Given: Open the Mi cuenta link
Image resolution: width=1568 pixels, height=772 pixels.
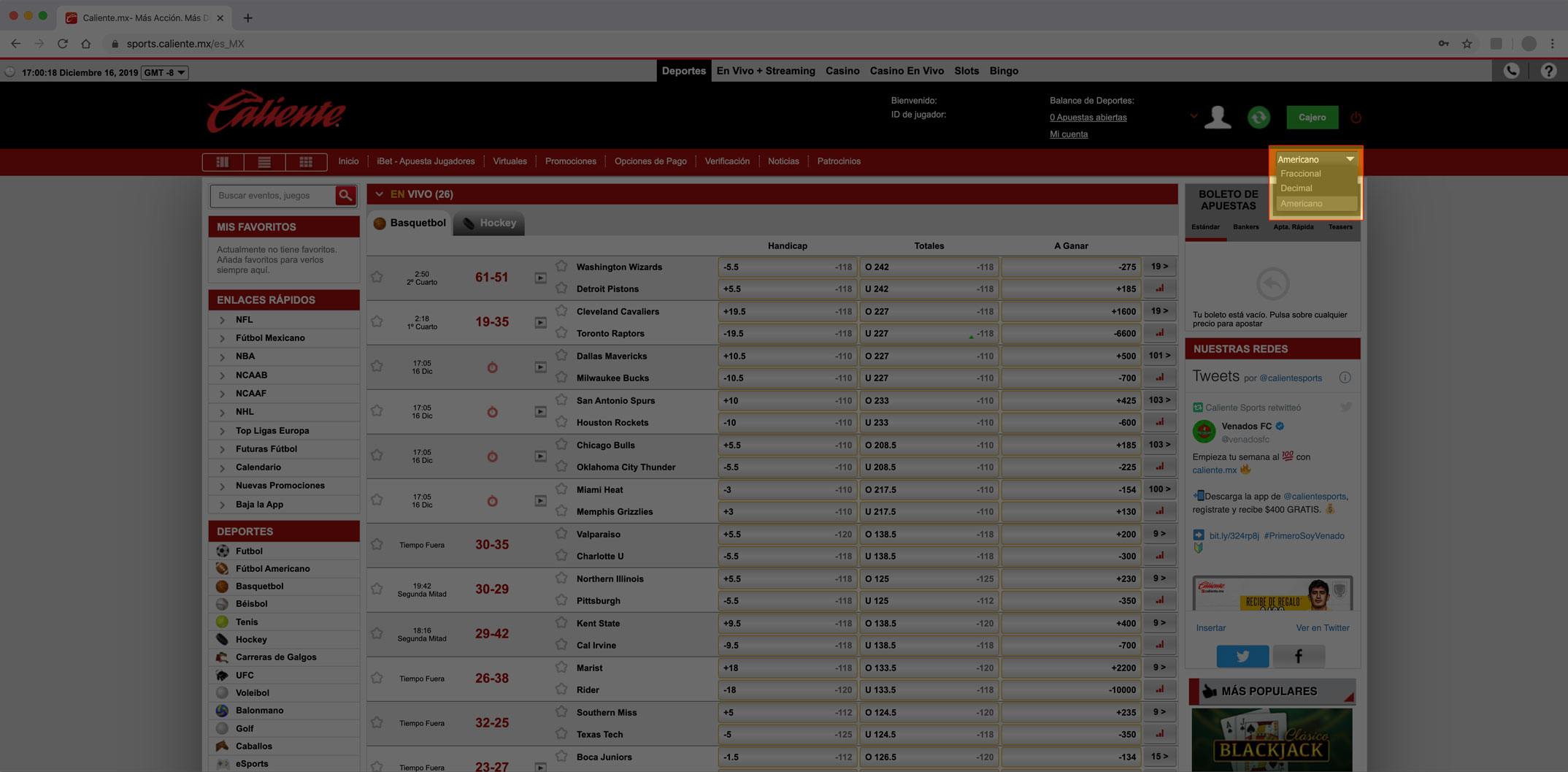Looking at the screenshot, I should 1068,134.
